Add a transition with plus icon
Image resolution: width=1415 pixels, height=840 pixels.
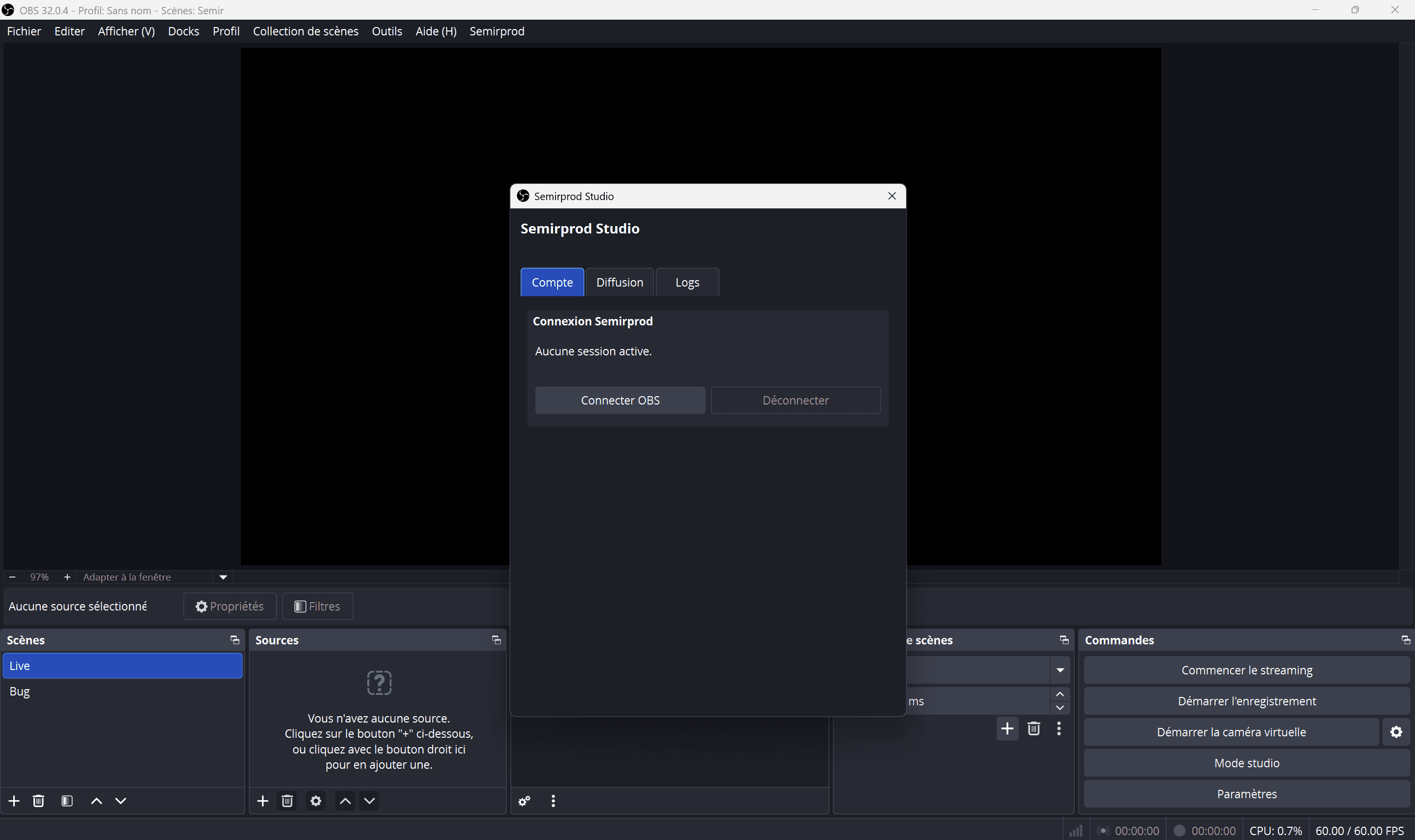point(1007,728)
